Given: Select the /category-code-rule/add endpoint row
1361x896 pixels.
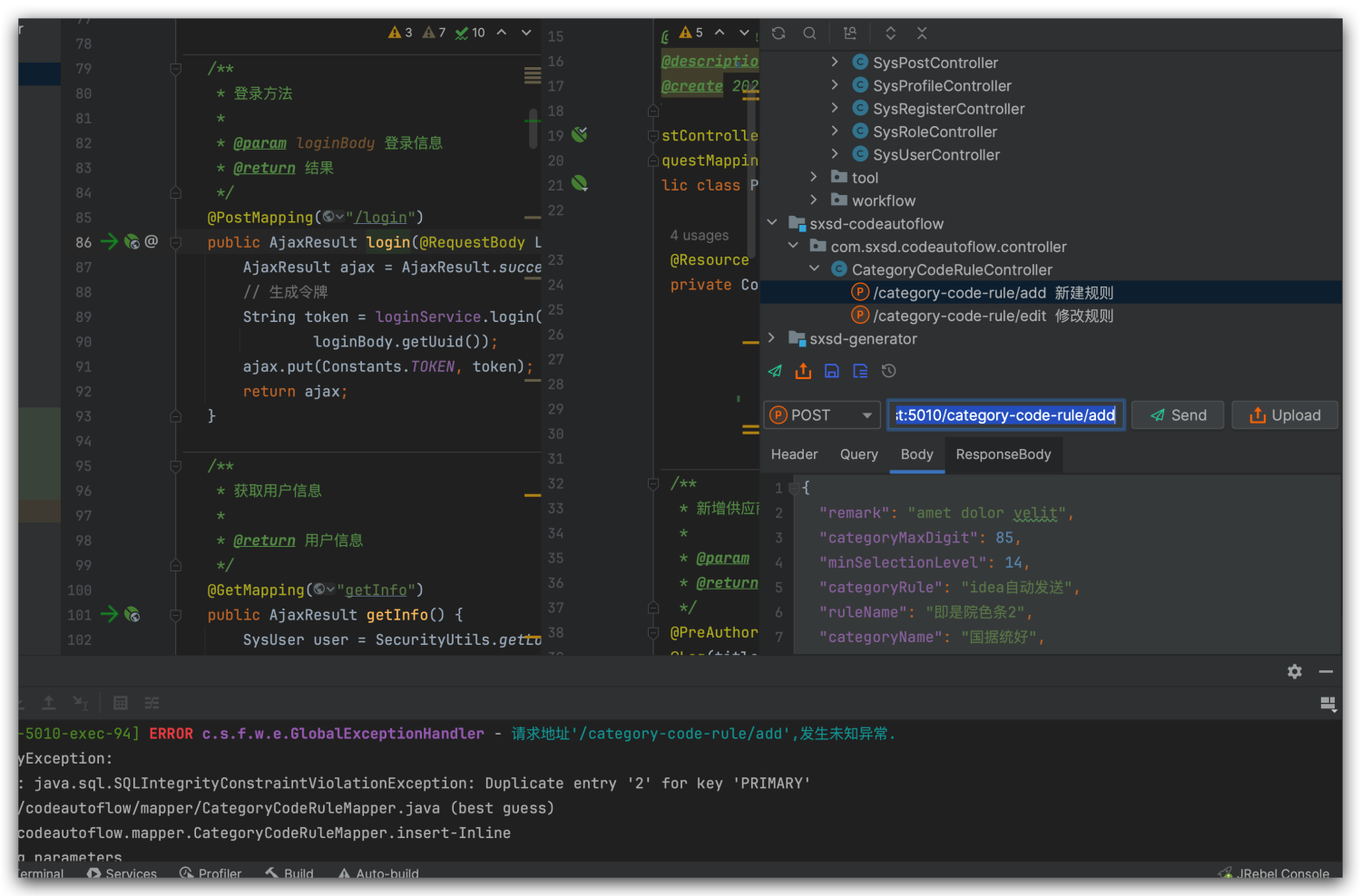Looking at the screenshot, I should (1051, 293).
